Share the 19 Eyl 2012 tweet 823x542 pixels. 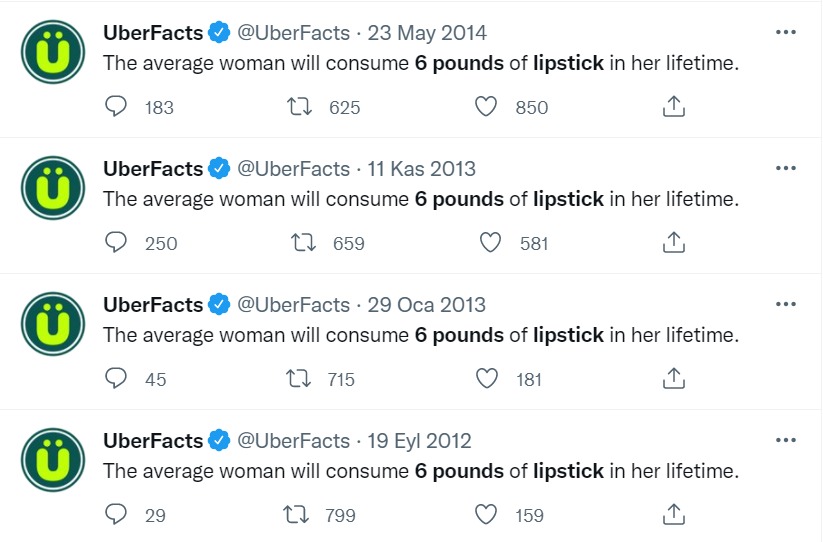point(674,515)
